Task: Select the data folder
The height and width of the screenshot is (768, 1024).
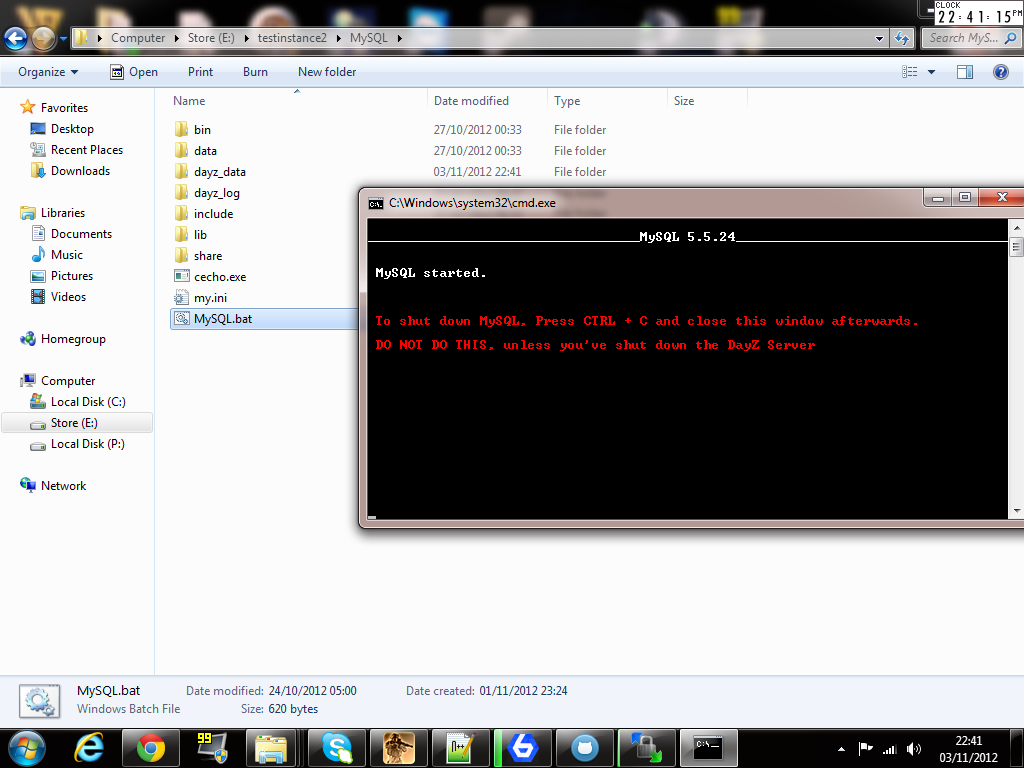Action: (x=205, y=151)
